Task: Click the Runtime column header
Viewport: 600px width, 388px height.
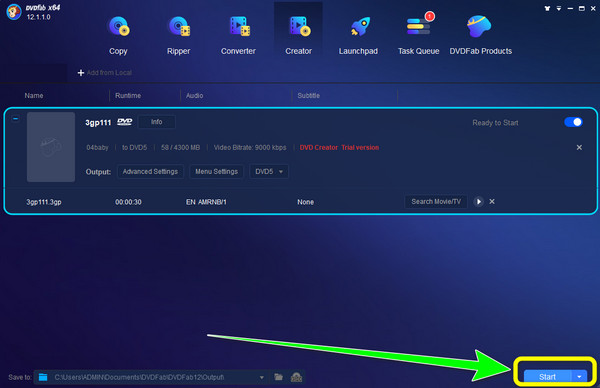Action: point(128,96)
